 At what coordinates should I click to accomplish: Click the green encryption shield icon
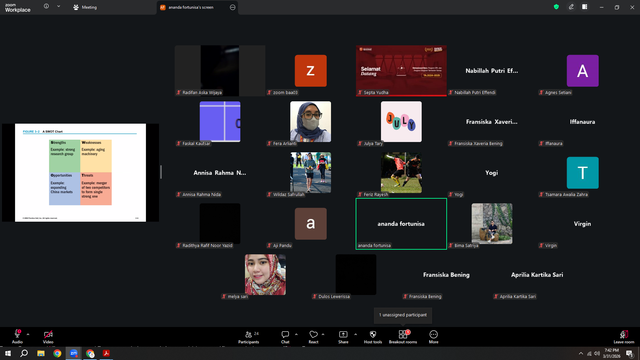tap(556, 7)
